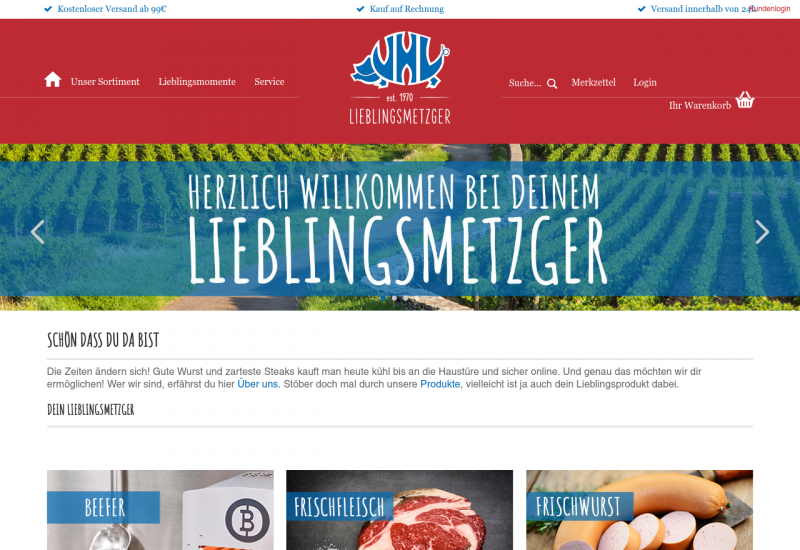800x550 pixels.
Task: Open the Frischfleisch category tile
Action: [x=399, y=510]
